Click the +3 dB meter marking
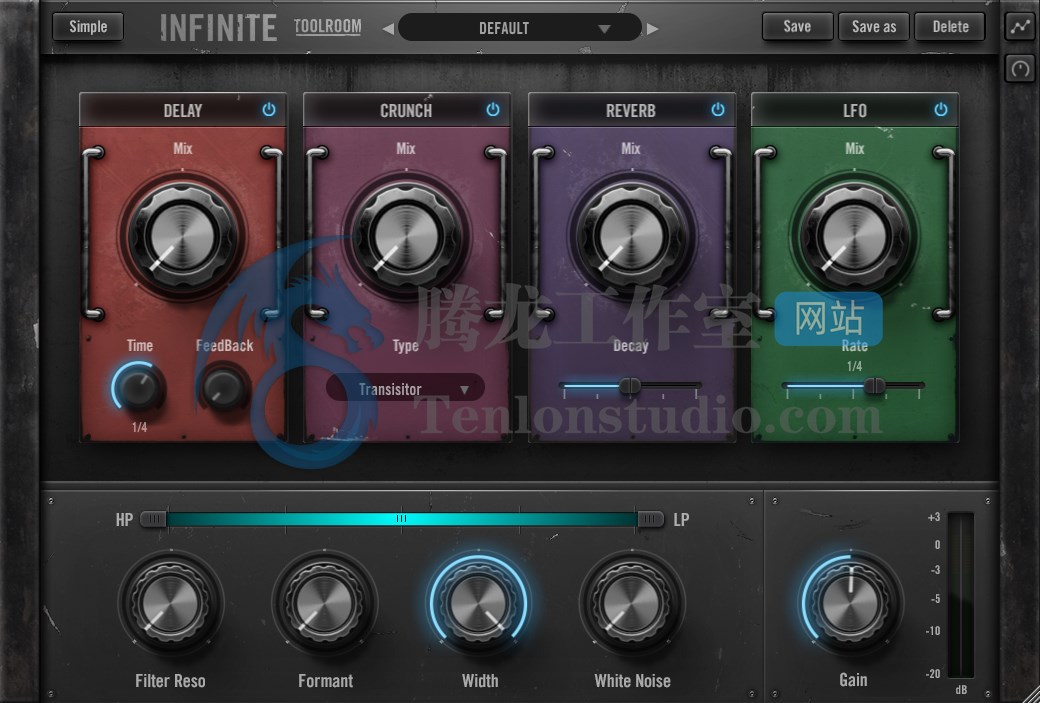Screen dimensions: 1040x703 pyautogui.click(x=933, y=517)
